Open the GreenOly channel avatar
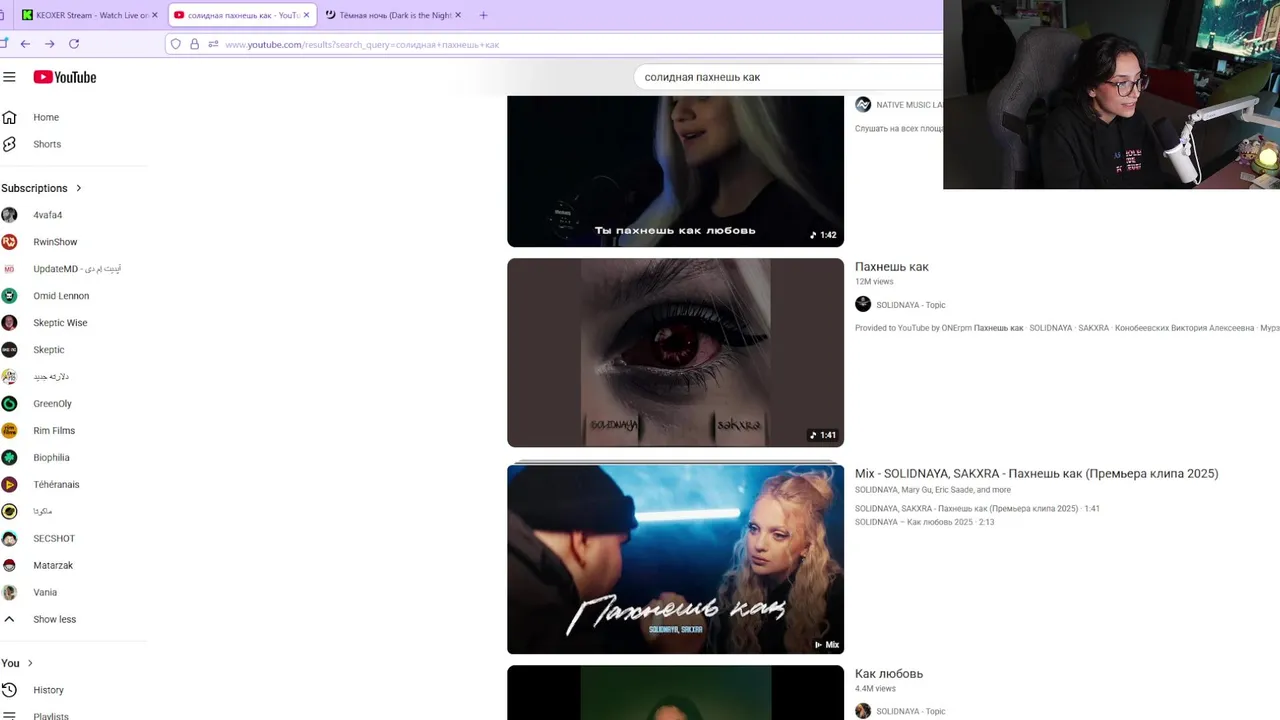1280x720 pixels. 9,404
